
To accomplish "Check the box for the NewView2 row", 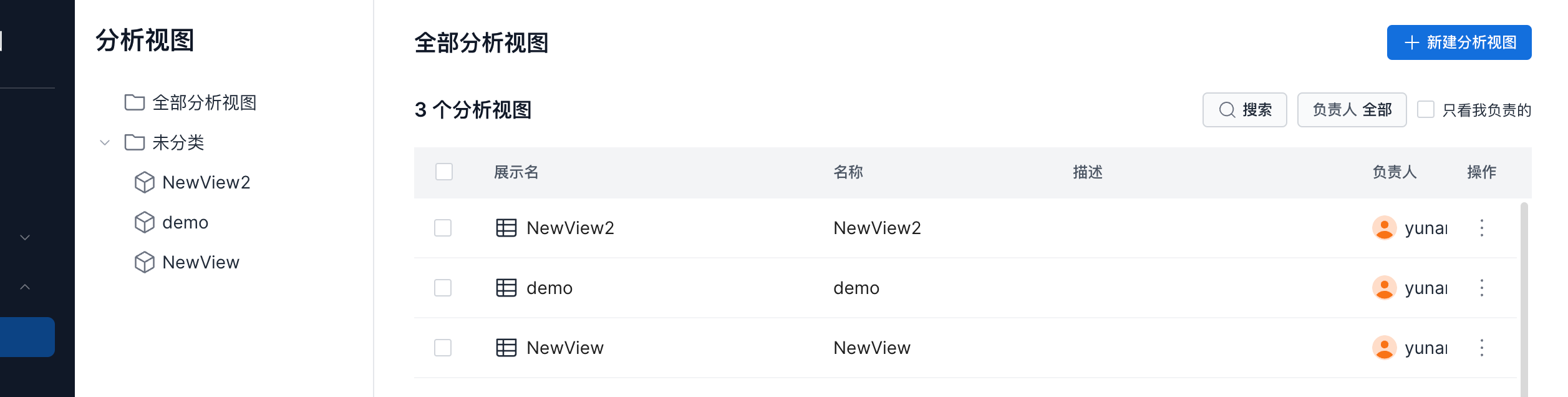I will click(443, 228).
